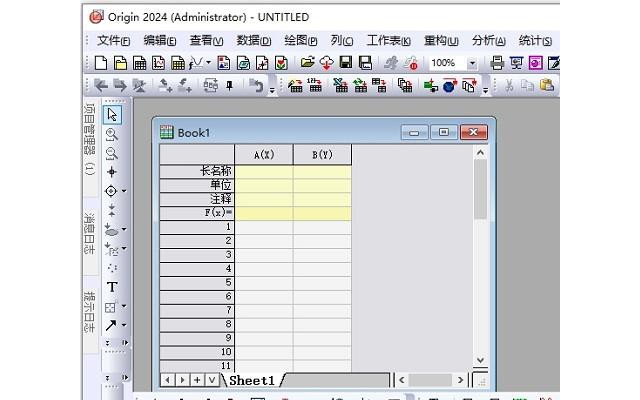This screenshot has height=400, width=640.
Task: Open a project with the folder icon
Action: click(307, 62)
